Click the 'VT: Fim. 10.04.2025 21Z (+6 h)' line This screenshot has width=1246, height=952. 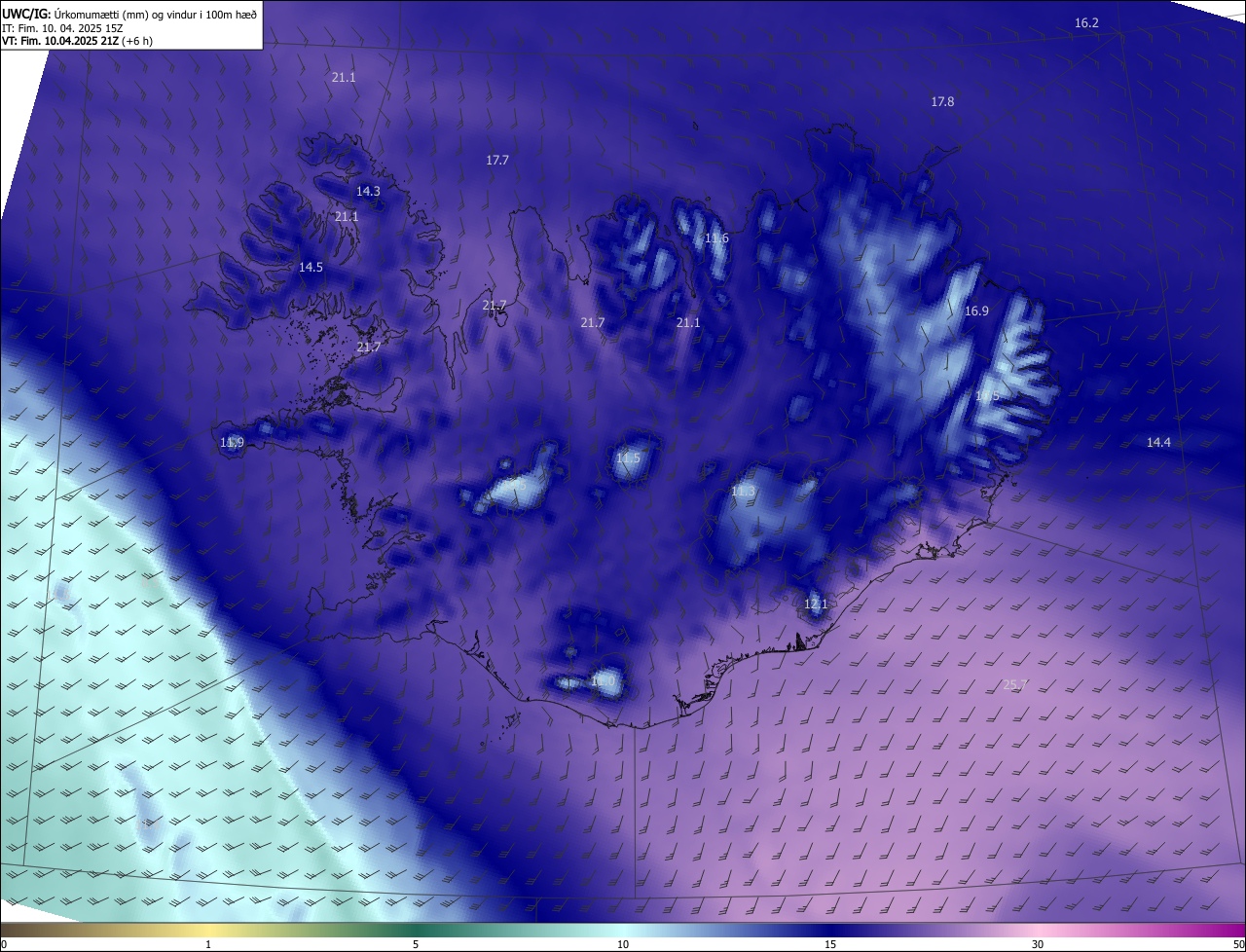pos(77,41)
